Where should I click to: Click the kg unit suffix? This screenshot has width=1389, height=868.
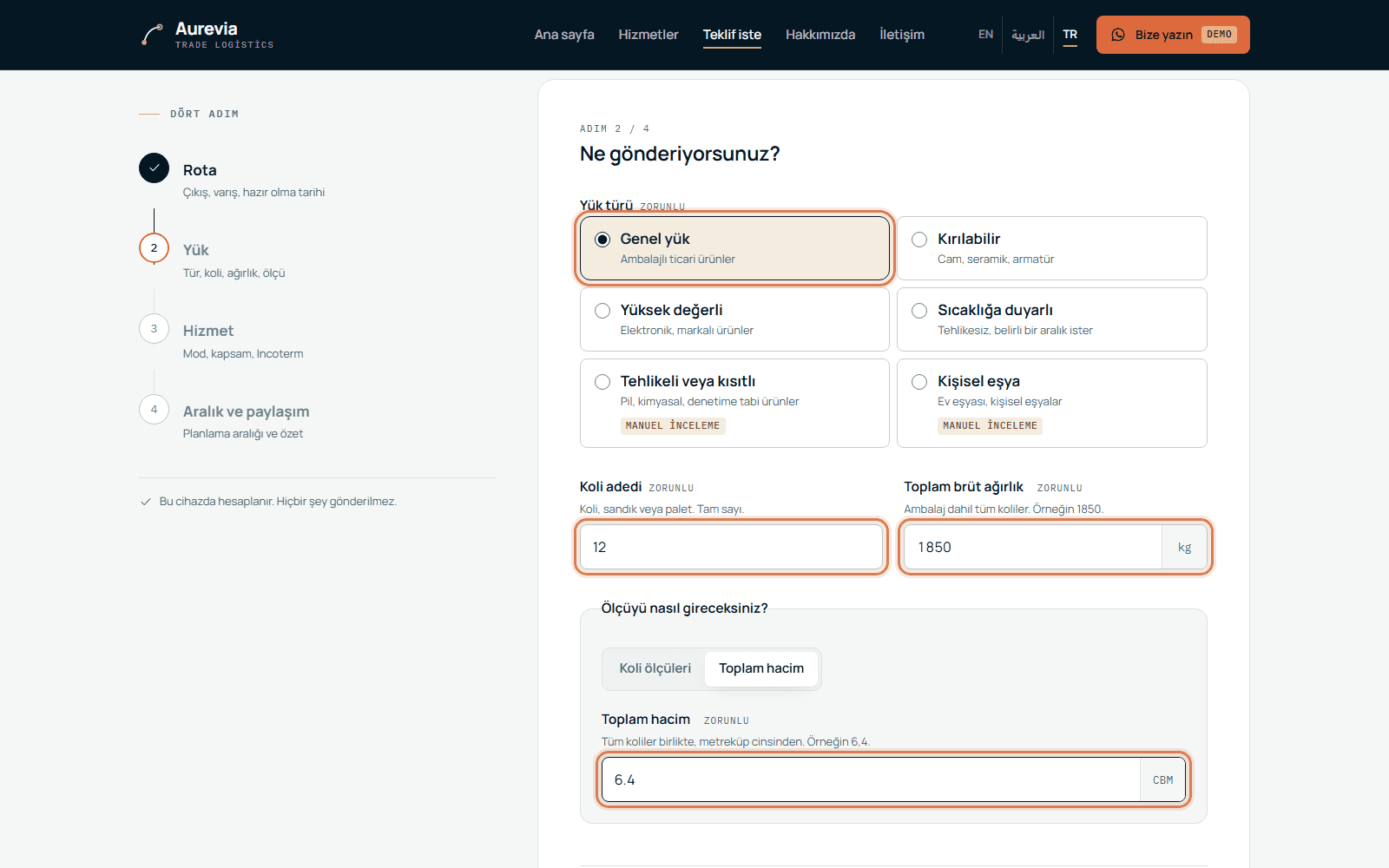tap(1184, 547)
